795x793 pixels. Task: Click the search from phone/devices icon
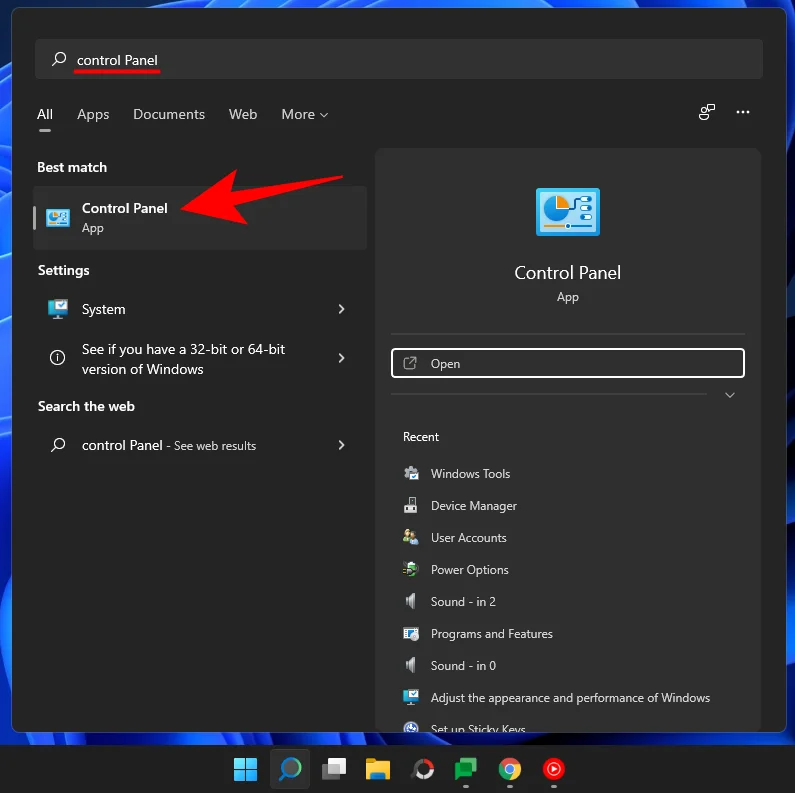[x=707, y=113]
